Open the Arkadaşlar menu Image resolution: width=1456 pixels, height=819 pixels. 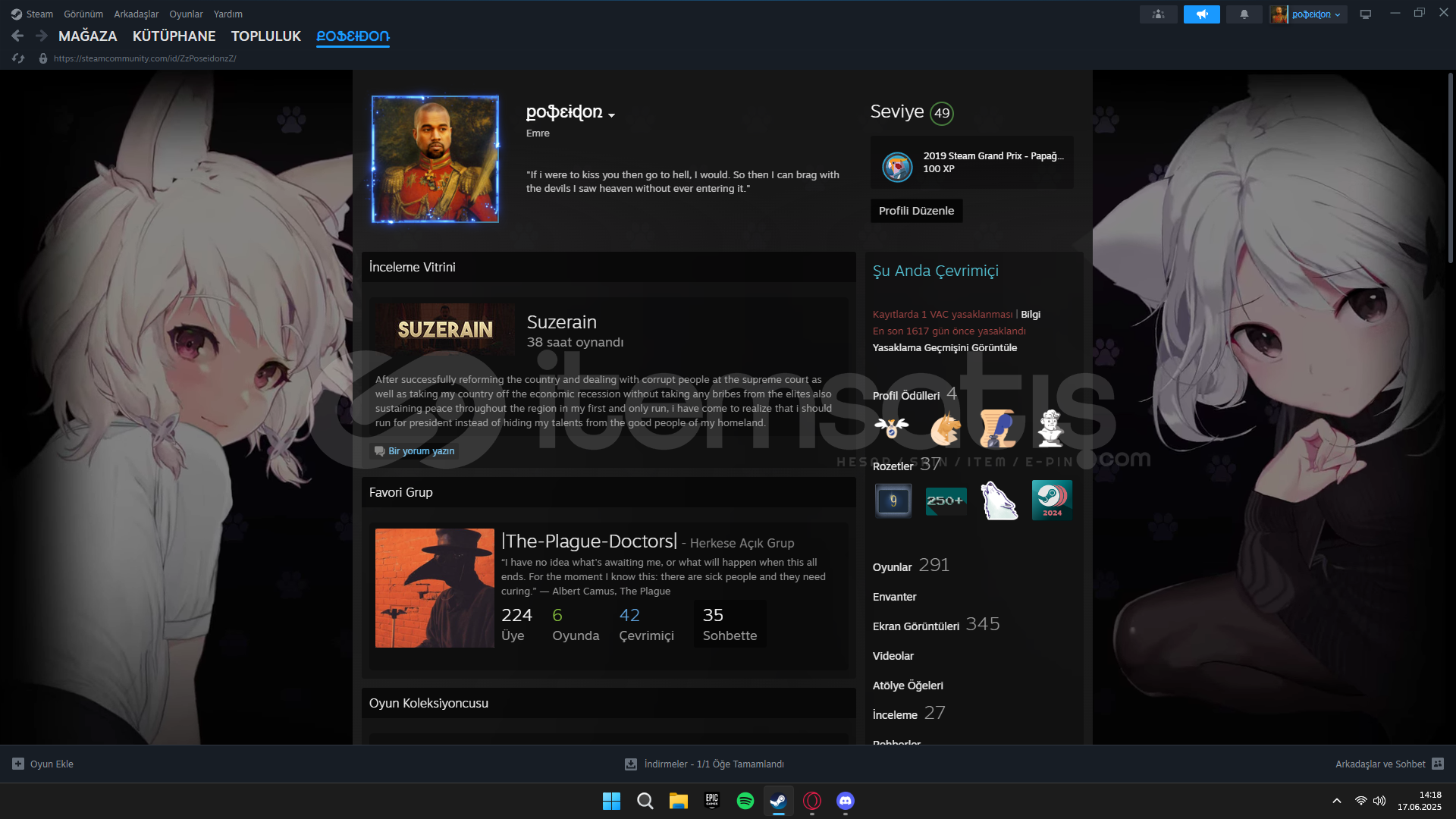coord(136,14)
